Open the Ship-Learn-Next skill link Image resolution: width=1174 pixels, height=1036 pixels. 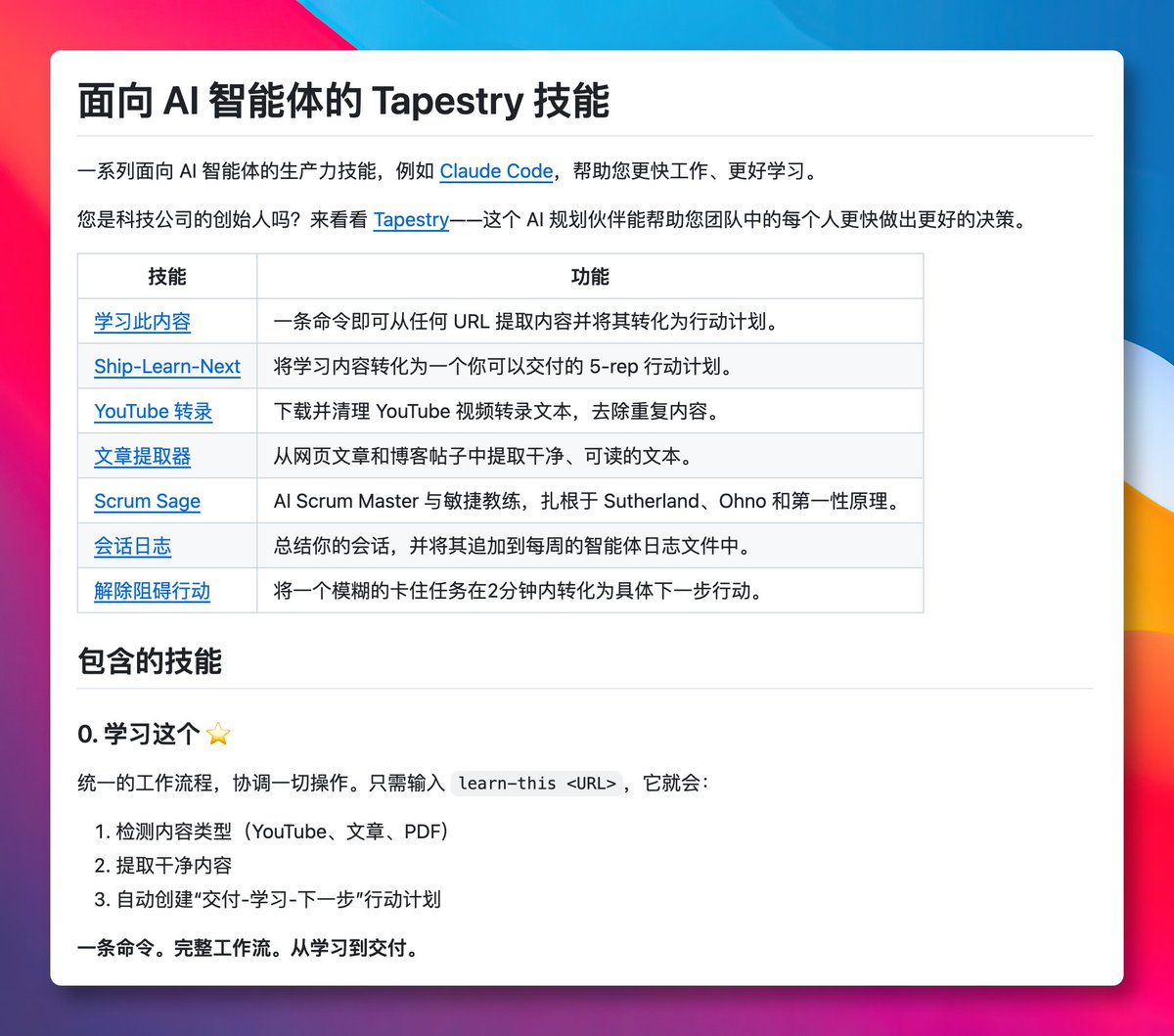[167, 366]
